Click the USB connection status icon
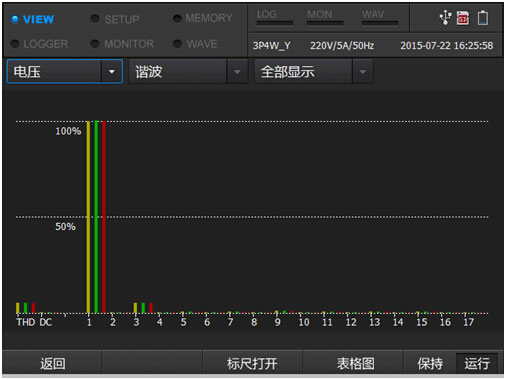506x380 pixels. (x=445, y=17)
